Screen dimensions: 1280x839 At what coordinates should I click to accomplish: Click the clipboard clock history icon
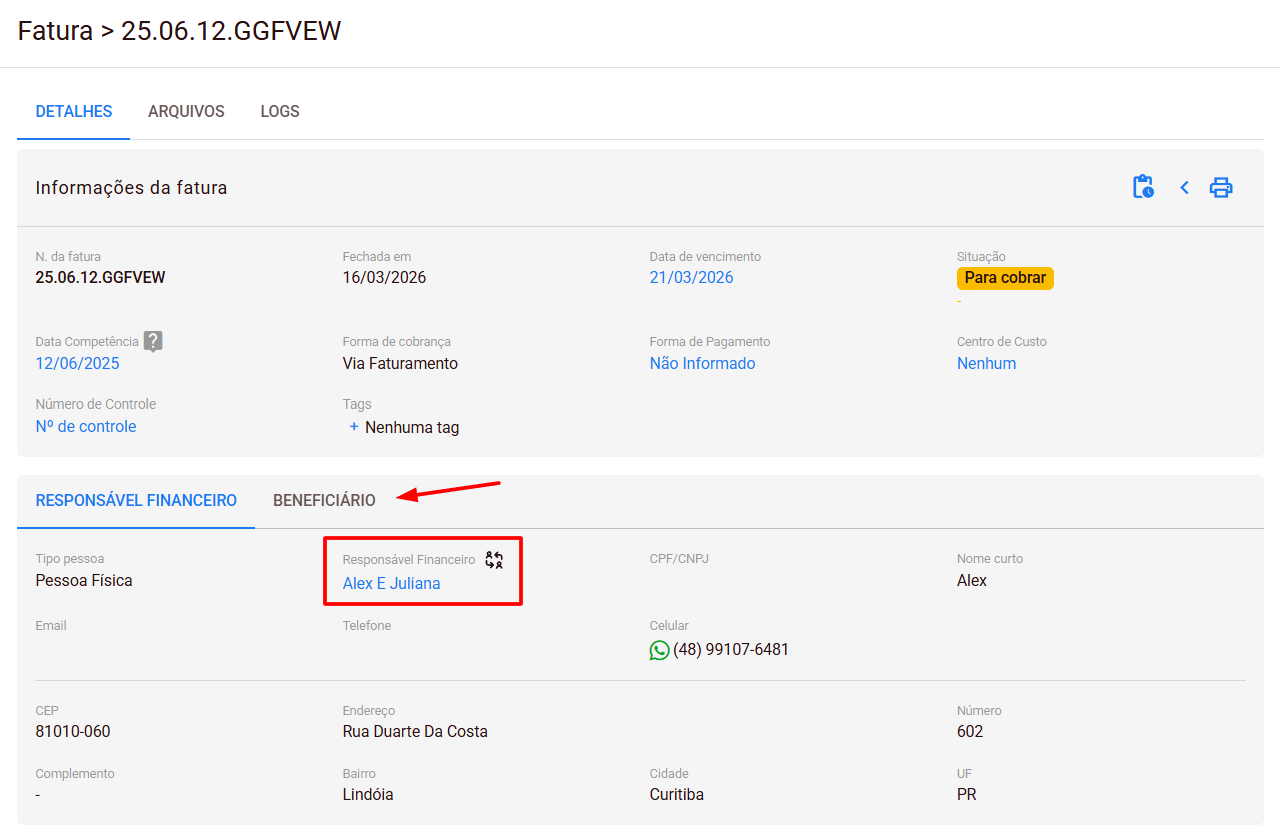1143,187
